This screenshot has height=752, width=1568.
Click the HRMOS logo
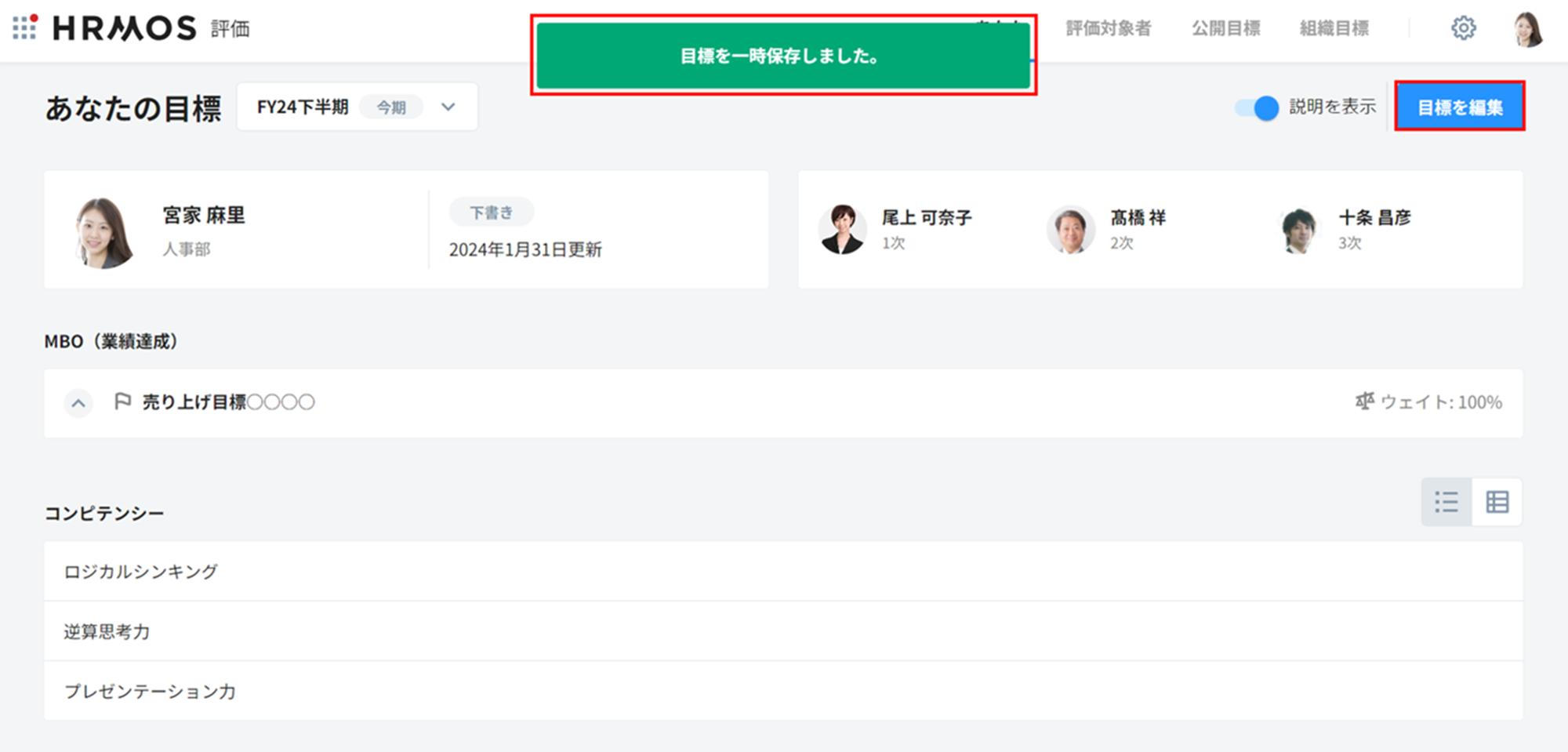[124, 28]
